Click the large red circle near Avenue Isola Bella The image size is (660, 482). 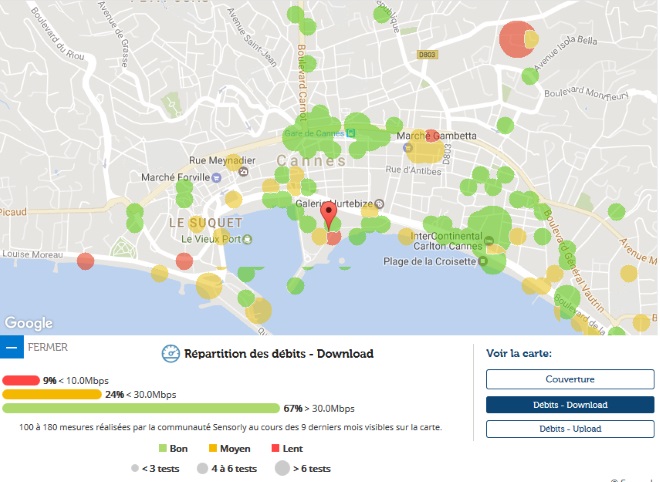(x=516, y=39)
